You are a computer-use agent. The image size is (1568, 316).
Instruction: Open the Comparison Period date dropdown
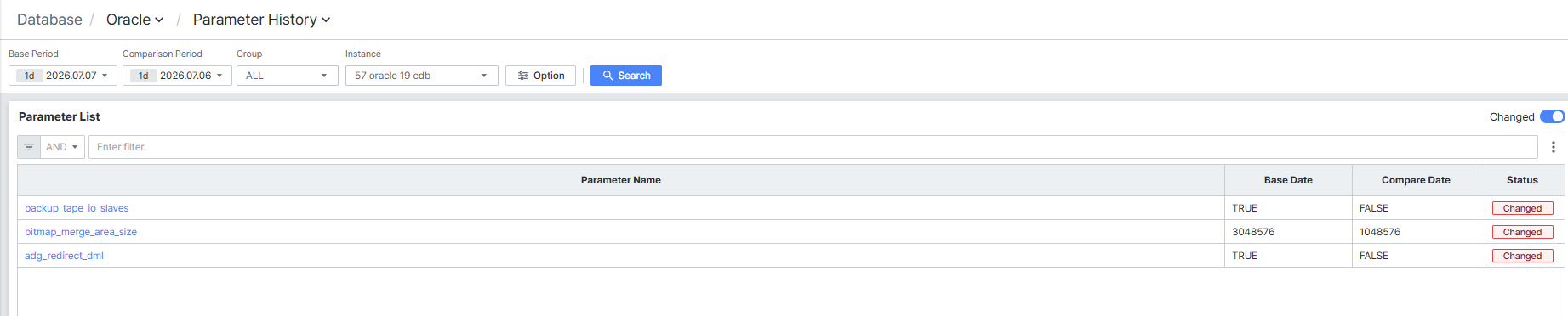(177, 76)
